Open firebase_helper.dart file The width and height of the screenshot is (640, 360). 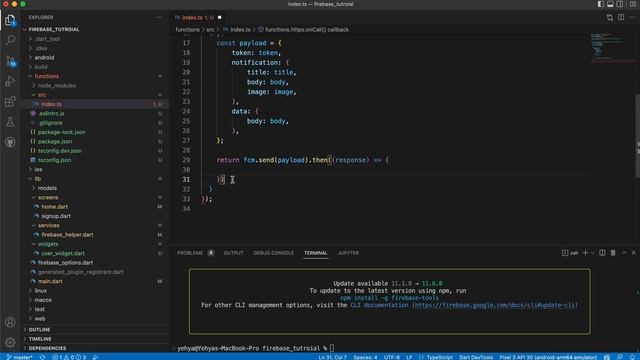point(67,235)
